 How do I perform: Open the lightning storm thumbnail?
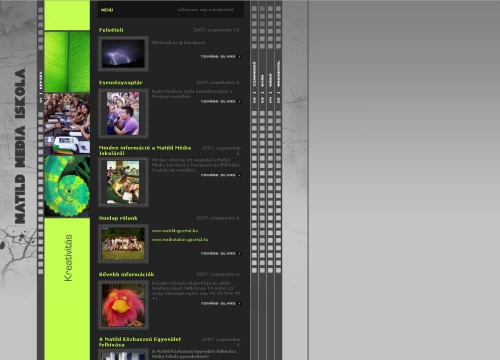coord(123,54)
